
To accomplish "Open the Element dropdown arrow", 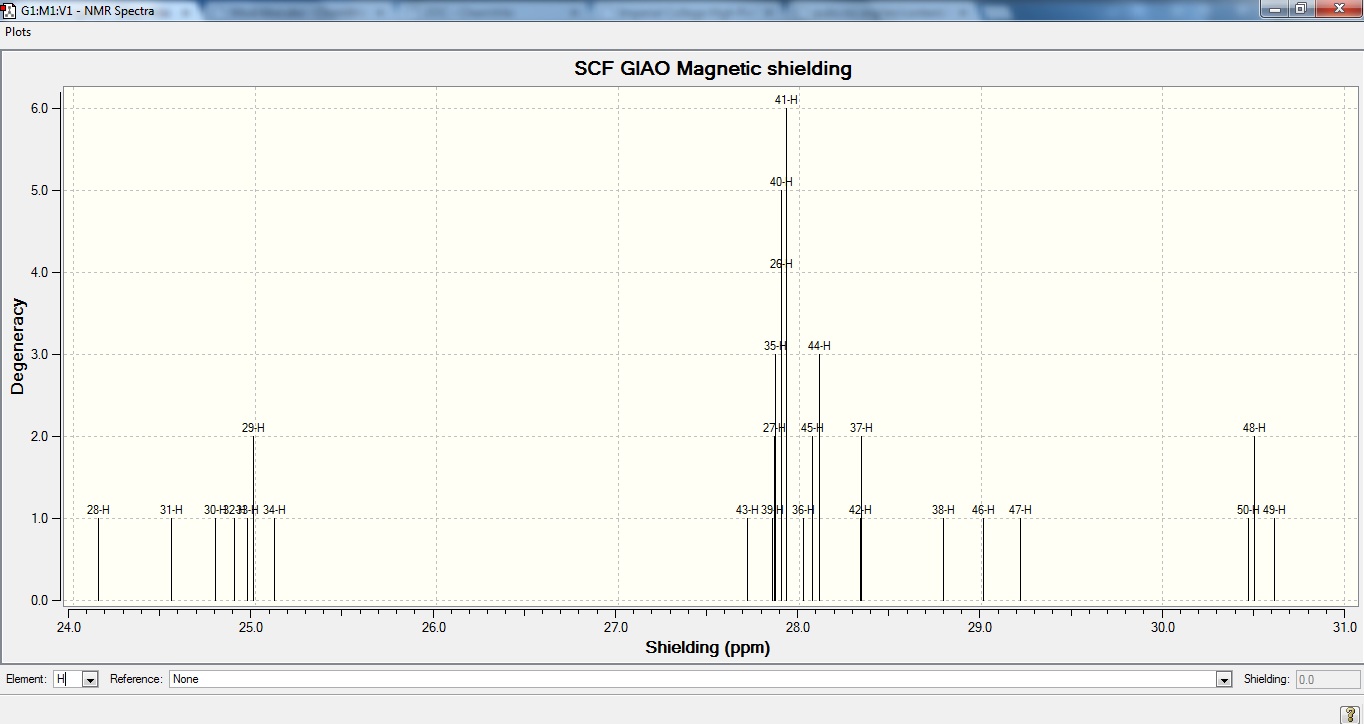I will point(90,679).
